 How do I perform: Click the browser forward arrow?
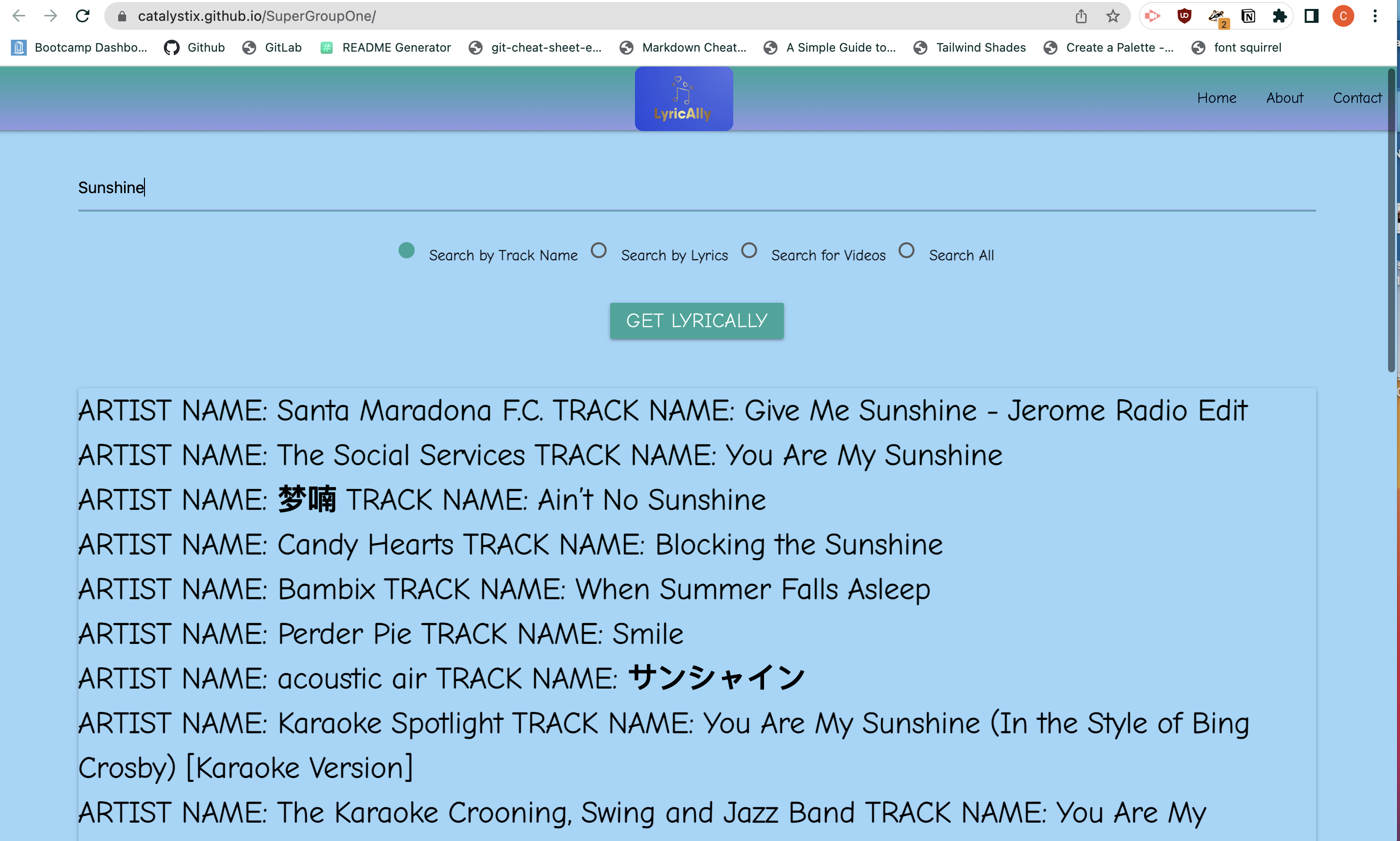(51, 16)
